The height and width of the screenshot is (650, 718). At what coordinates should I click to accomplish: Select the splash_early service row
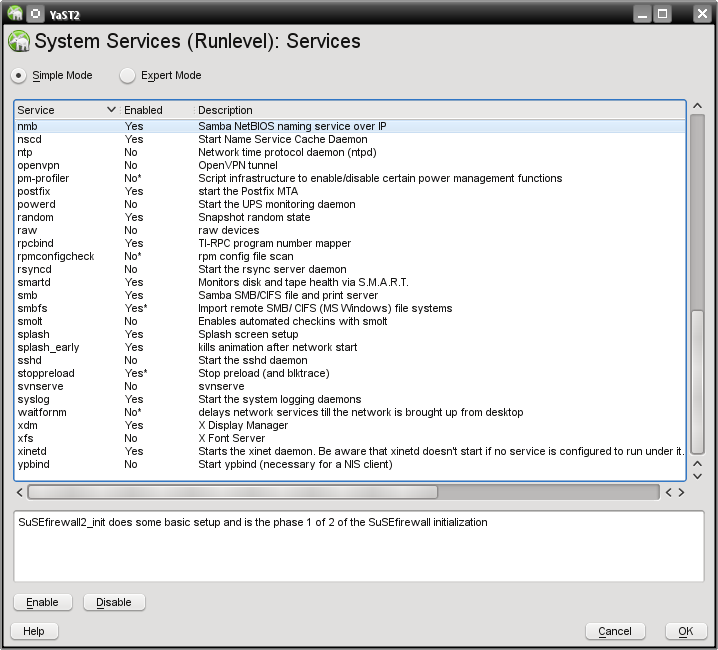[x=350, y=347]
